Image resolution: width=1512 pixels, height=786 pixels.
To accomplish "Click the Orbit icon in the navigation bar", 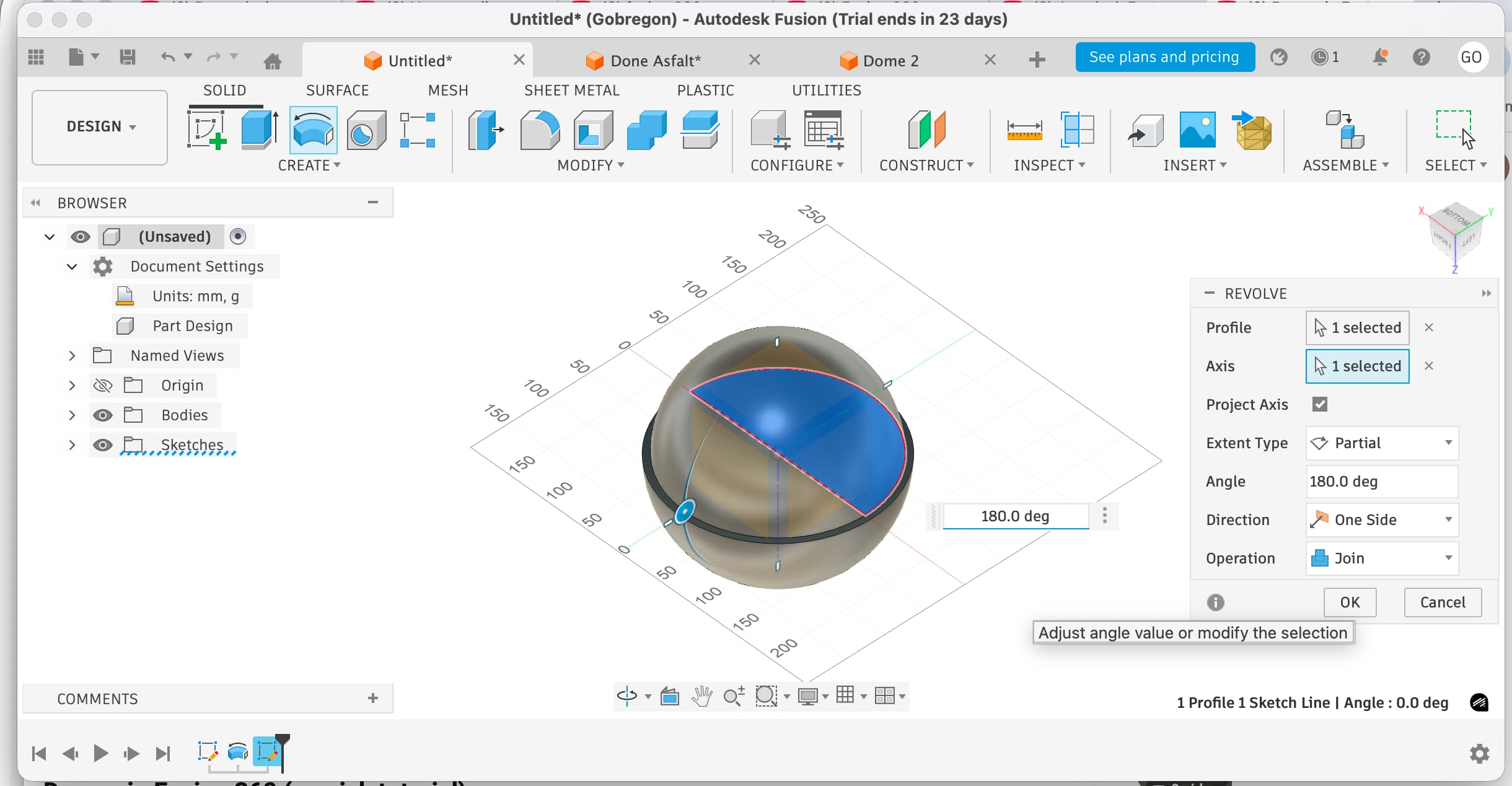I will coord(628,695).
